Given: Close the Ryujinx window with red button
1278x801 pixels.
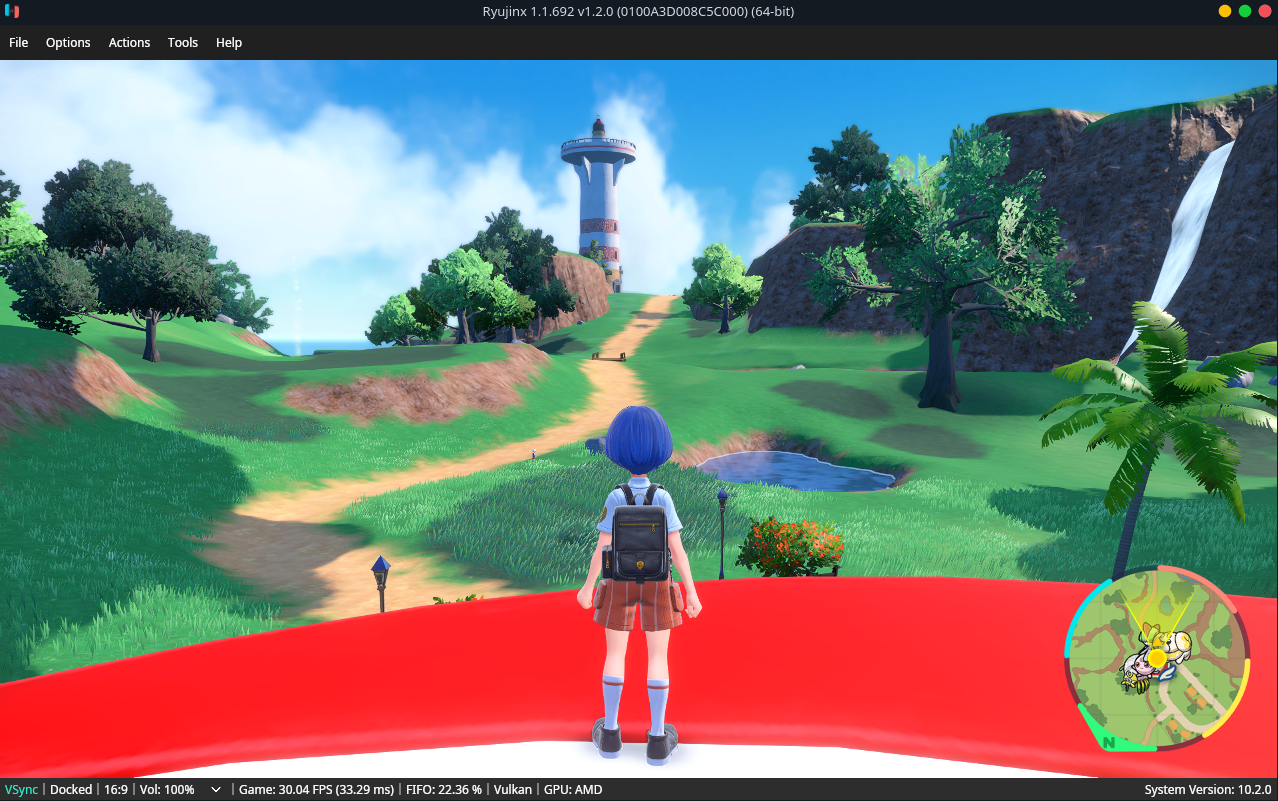Looking at the screenshot, I should [1265, 11].
